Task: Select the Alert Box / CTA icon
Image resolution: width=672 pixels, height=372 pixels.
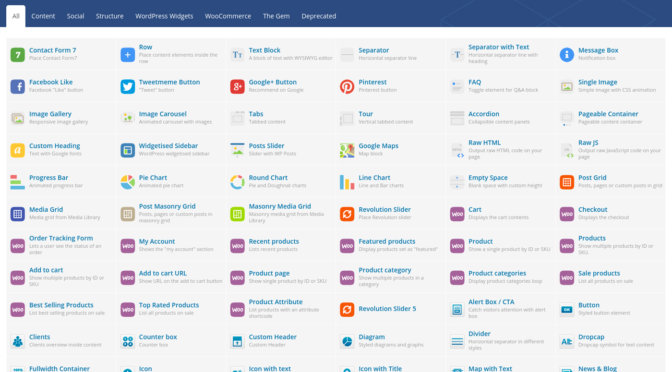Action: pyautogui.click(x=457, y=309)
